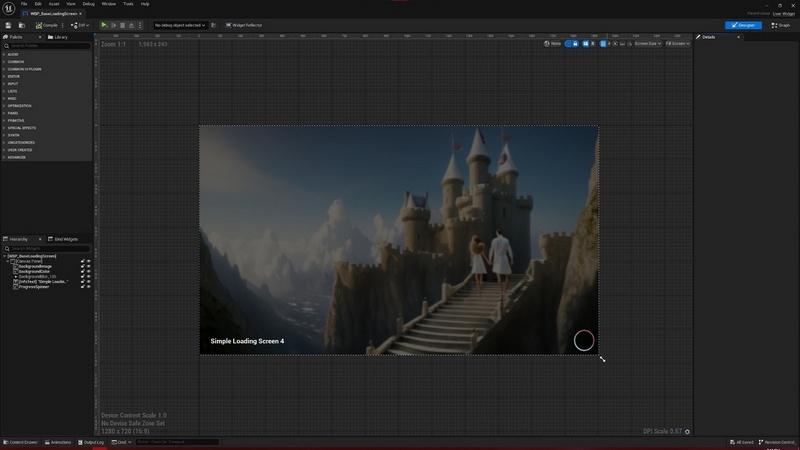Click the Save asset icon

(9, 25)
